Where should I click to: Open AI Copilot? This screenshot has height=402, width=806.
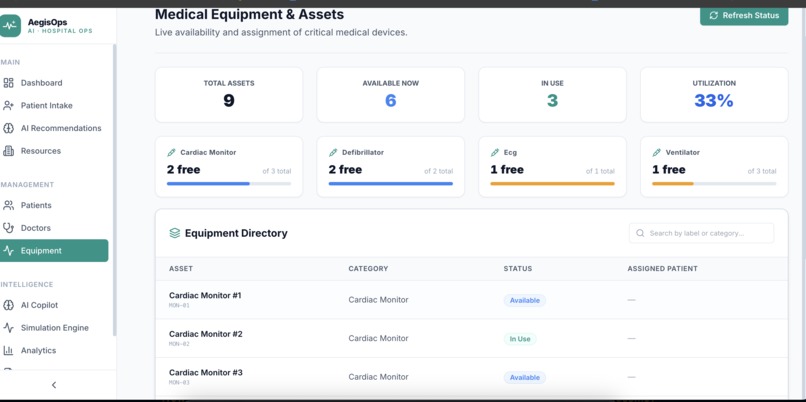(x=54, y=305)
